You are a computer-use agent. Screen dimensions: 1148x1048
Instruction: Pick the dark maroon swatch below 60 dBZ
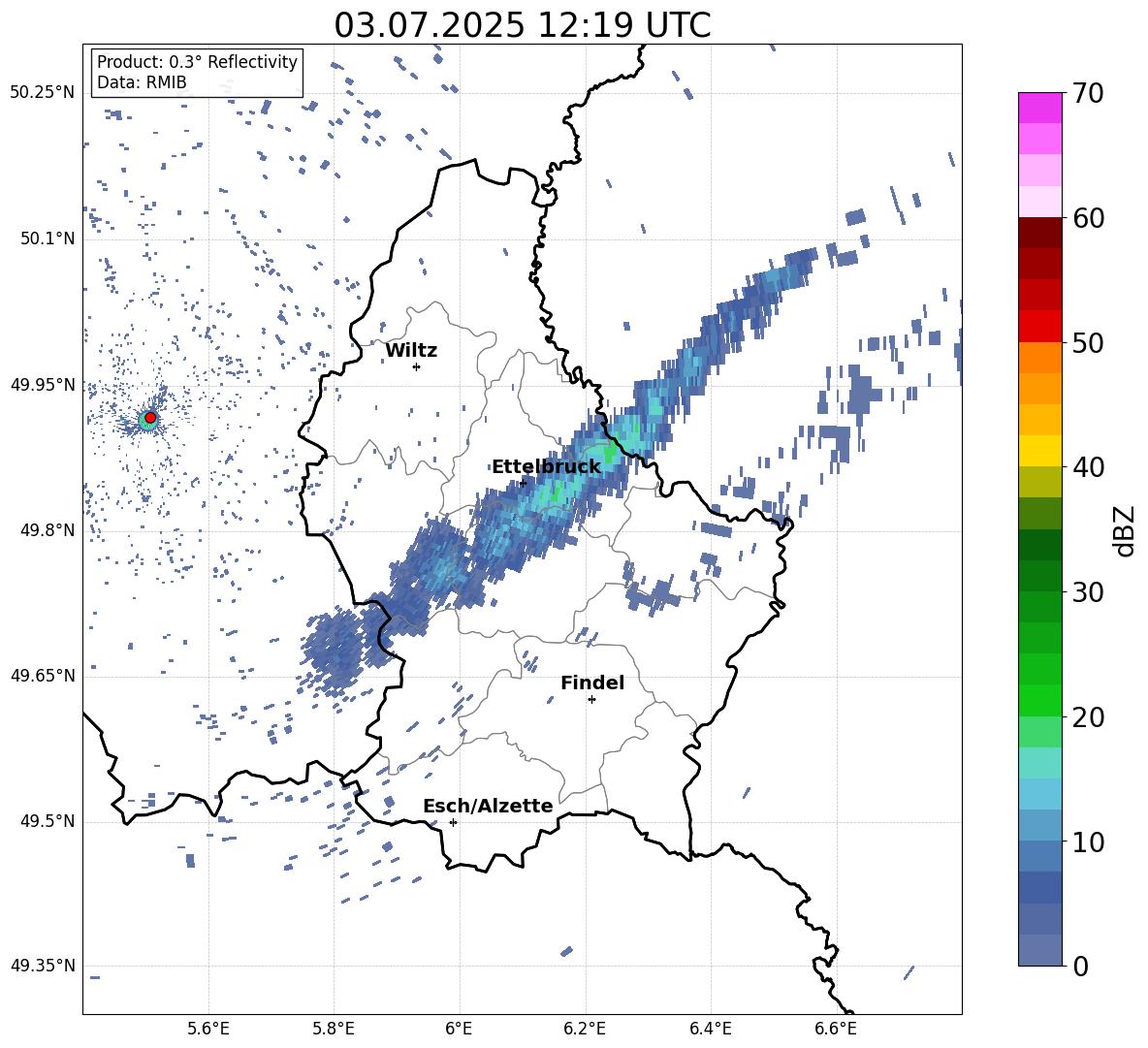pyautogui.click(x=1039, y=234)
